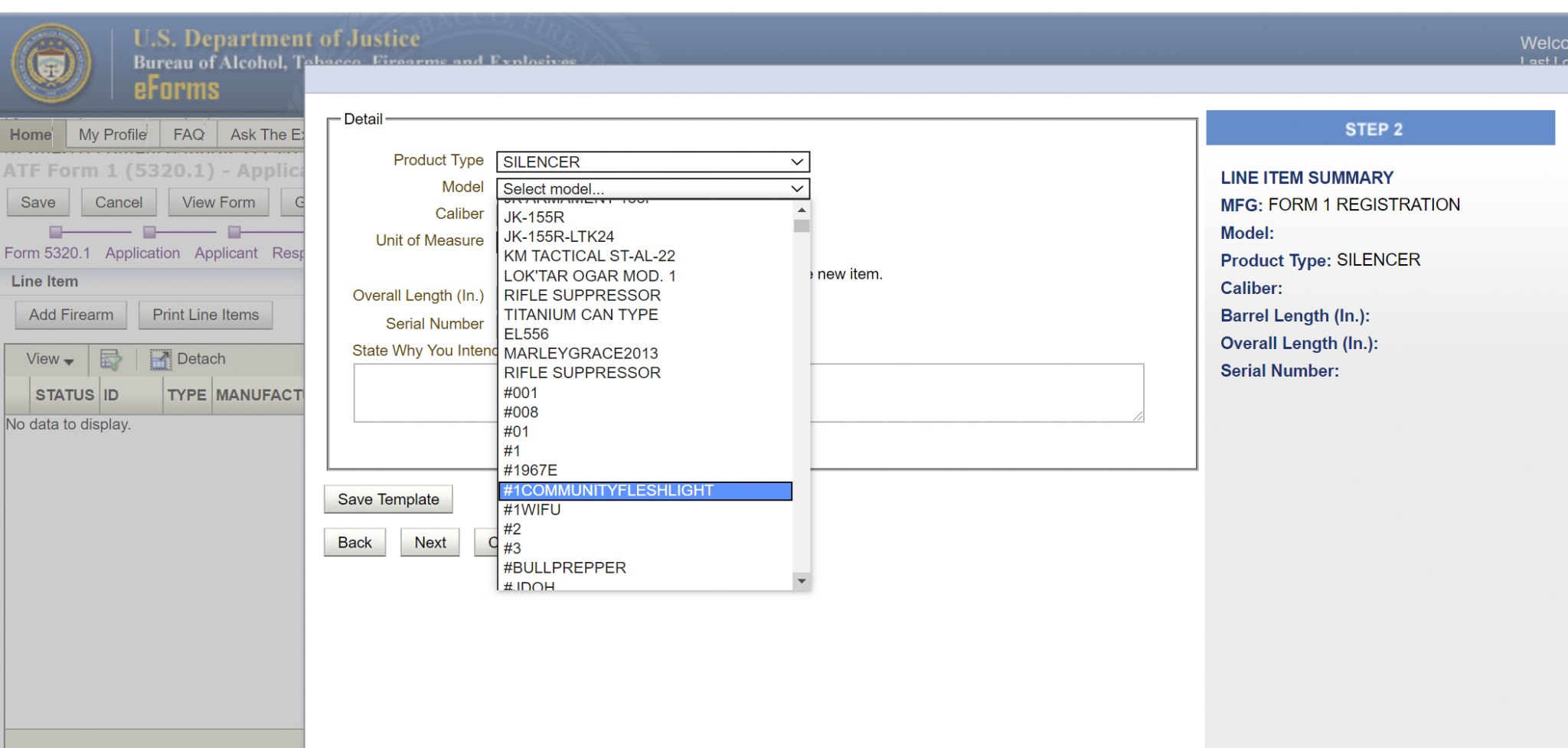Select #BULLPREPPER model option

[x=645, y=568]
